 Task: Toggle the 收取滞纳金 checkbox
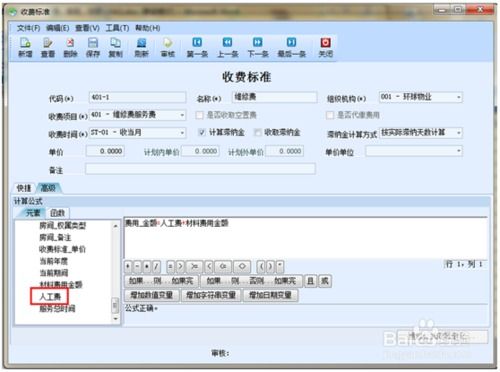tap(257, 133)
